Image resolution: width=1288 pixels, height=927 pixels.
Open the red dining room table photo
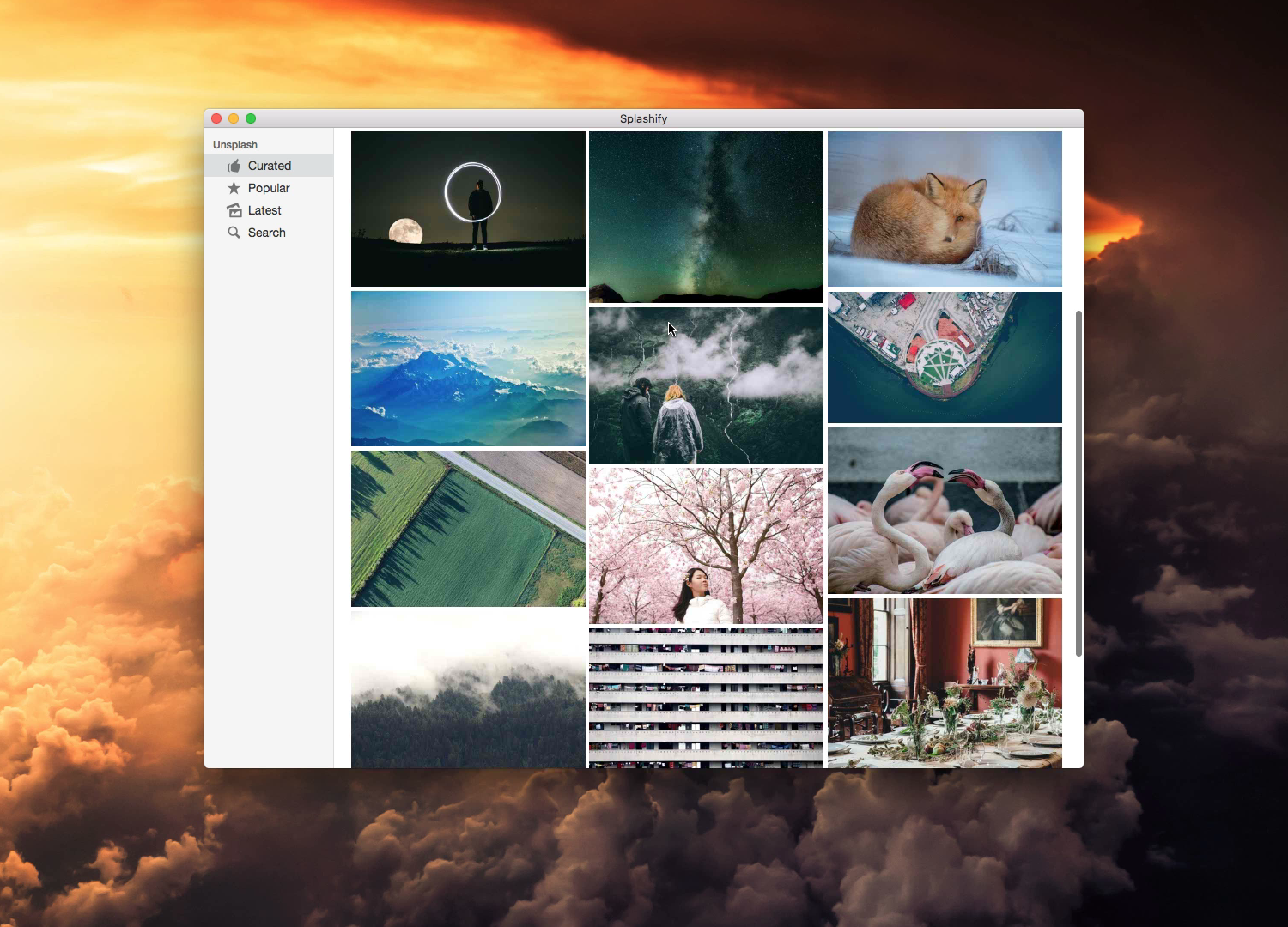point(945,683)
